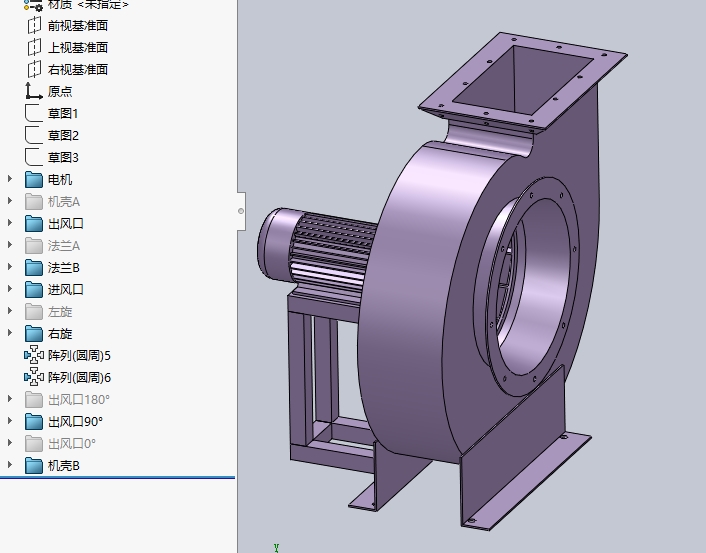Select the 草图3 label
The width and height of the screenshot is (706, 553).
pyautogui.click(x=63, y=158)
